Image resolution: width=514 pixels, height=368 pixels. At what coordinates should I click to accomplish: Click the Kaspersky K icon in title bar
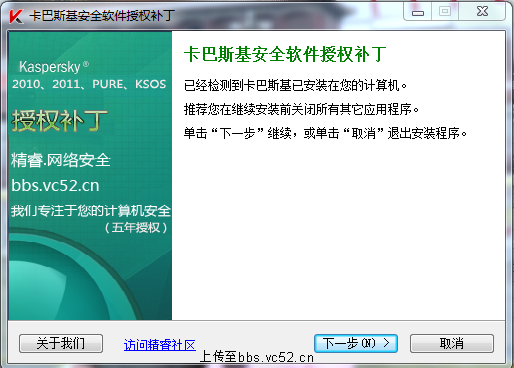pos(16,16)
